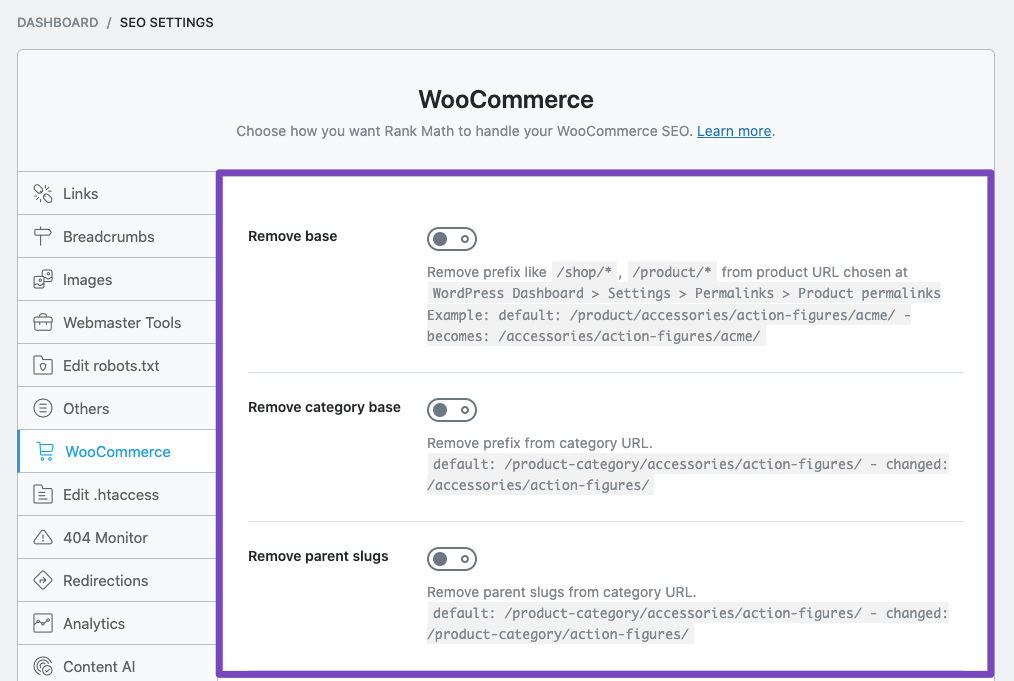Screen dimensions: 1014x681
Task: Click the Content AI target icon
Action: click(x=43, y=666)
